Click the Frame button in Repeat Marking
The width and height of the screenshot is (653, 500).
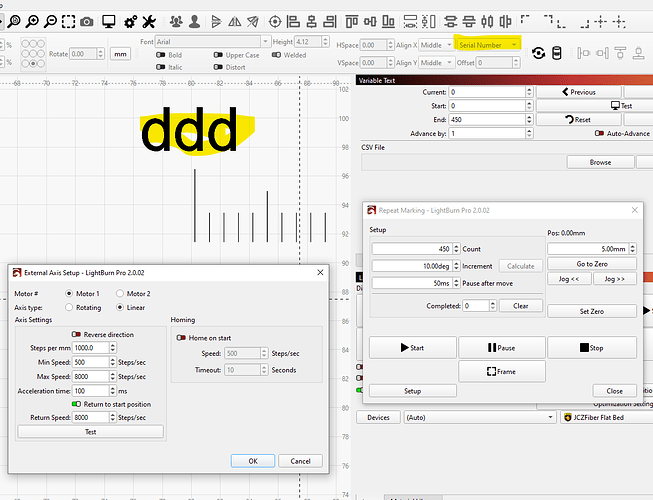500,372
